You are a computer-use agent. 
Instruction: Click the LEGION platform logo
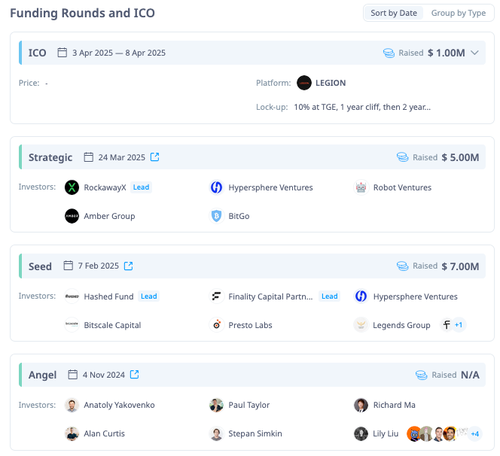[x=304, y=83]
